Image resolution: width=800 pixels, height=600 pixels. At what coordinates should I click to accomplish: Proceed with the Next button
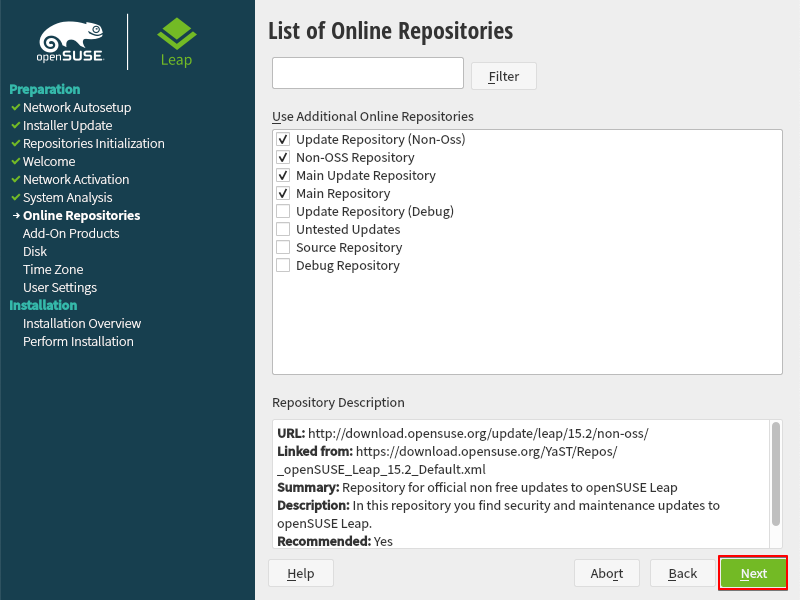click(x=754, y=573)
